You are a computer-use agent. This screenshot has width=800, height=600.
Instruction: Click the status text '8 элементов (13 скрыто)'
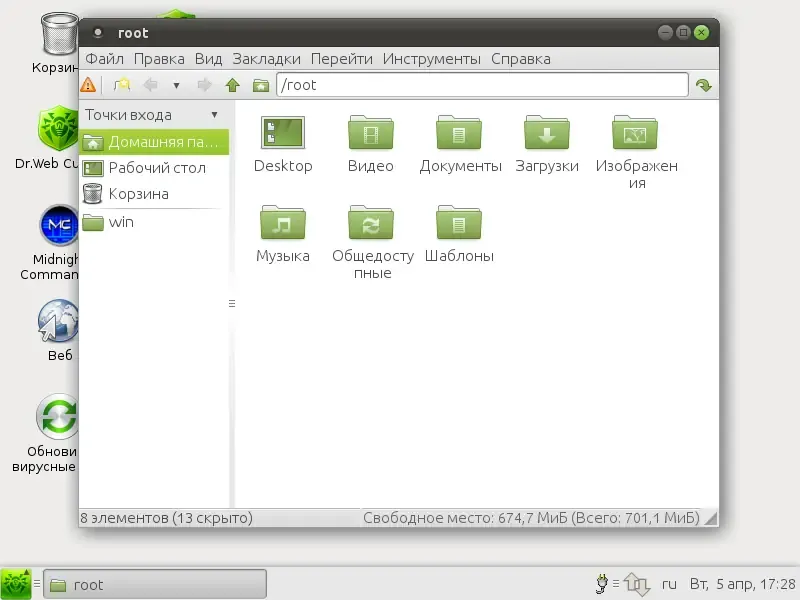point(166,518)
